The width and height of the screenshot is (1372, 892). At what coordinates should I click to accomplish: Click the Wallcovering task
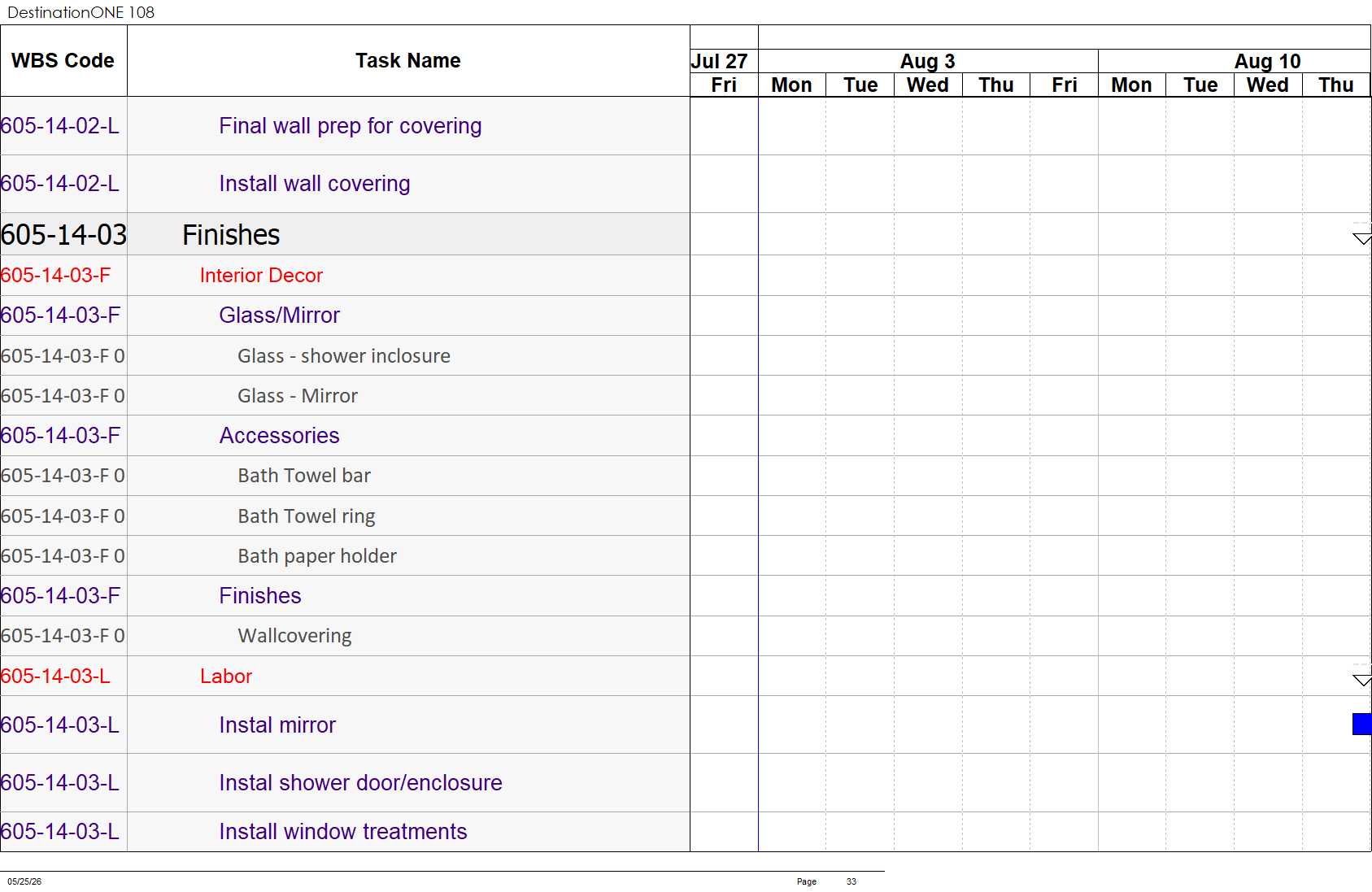tap(294, 636)
